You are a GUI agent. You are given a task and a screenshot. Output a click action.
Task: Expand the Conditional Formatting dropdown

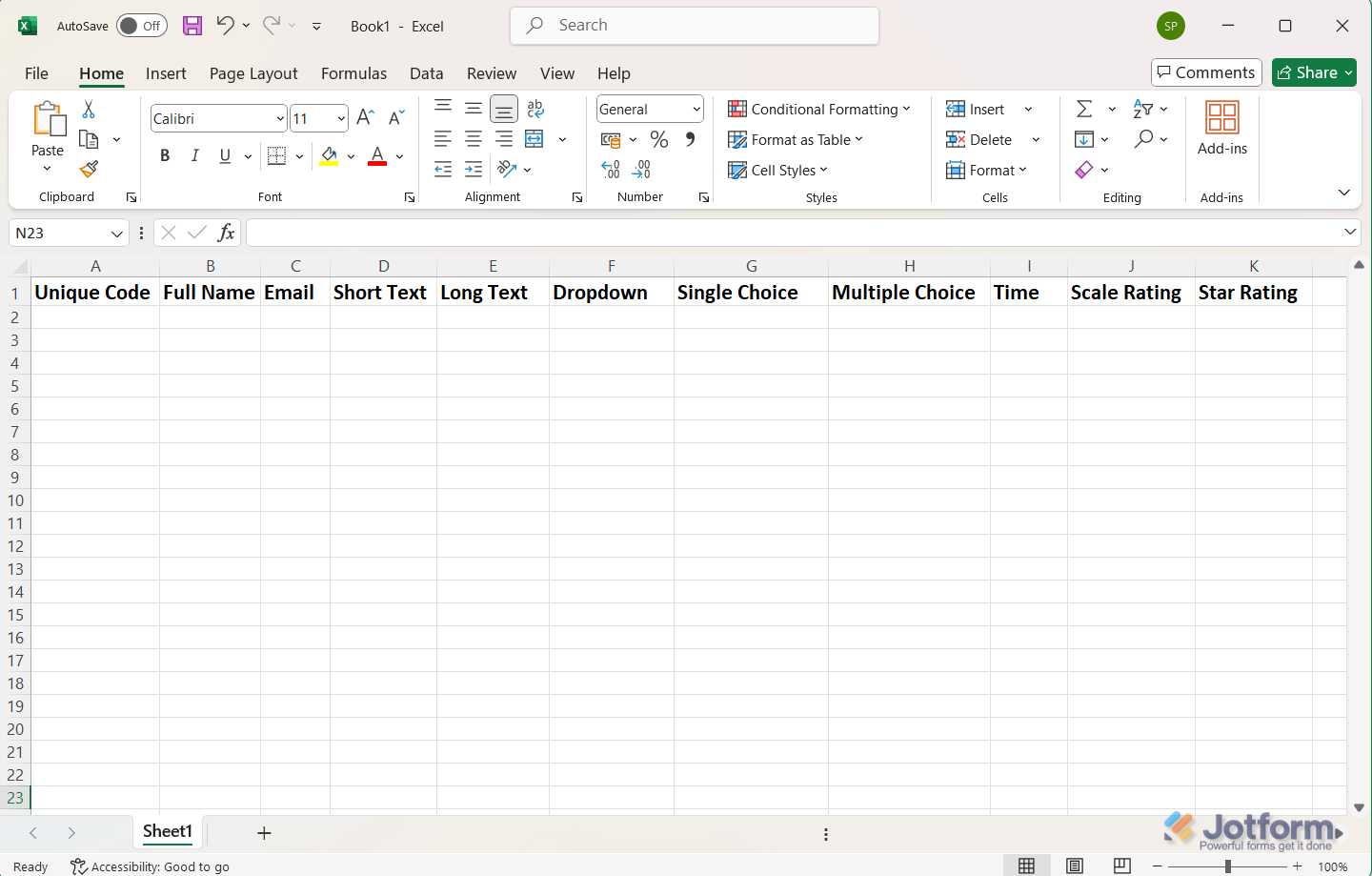tap(819, 109)
